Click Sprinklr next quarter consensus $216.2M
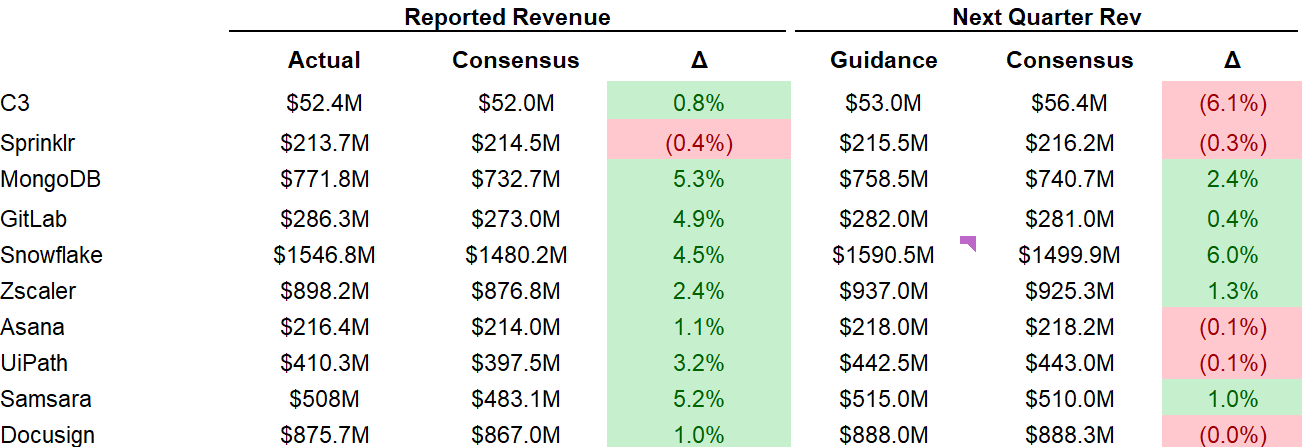The image size is (1302, 447). click(x=1069, y=143)
